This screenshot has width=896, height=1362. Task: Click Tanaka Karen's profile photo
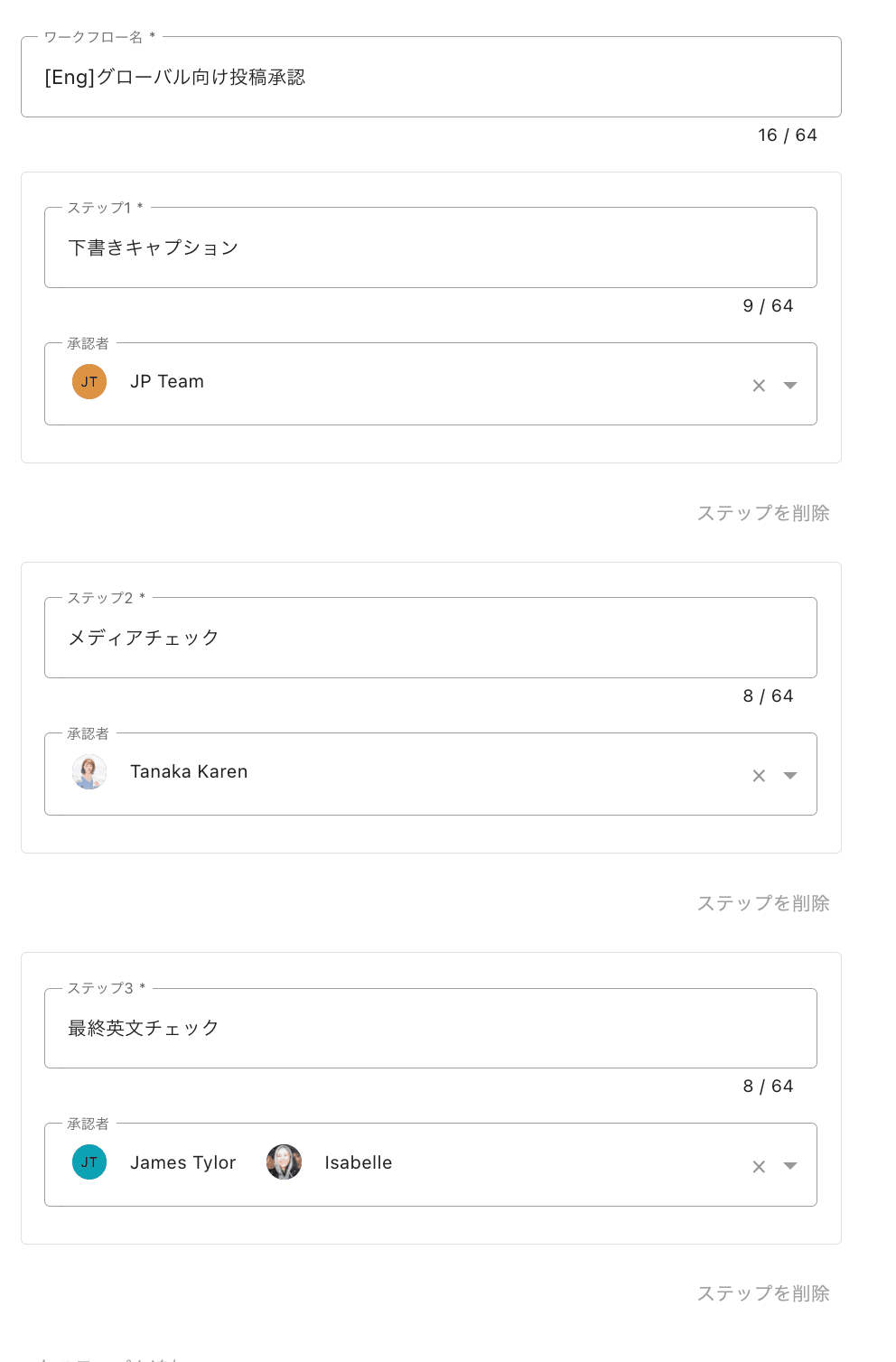(89, 772)
